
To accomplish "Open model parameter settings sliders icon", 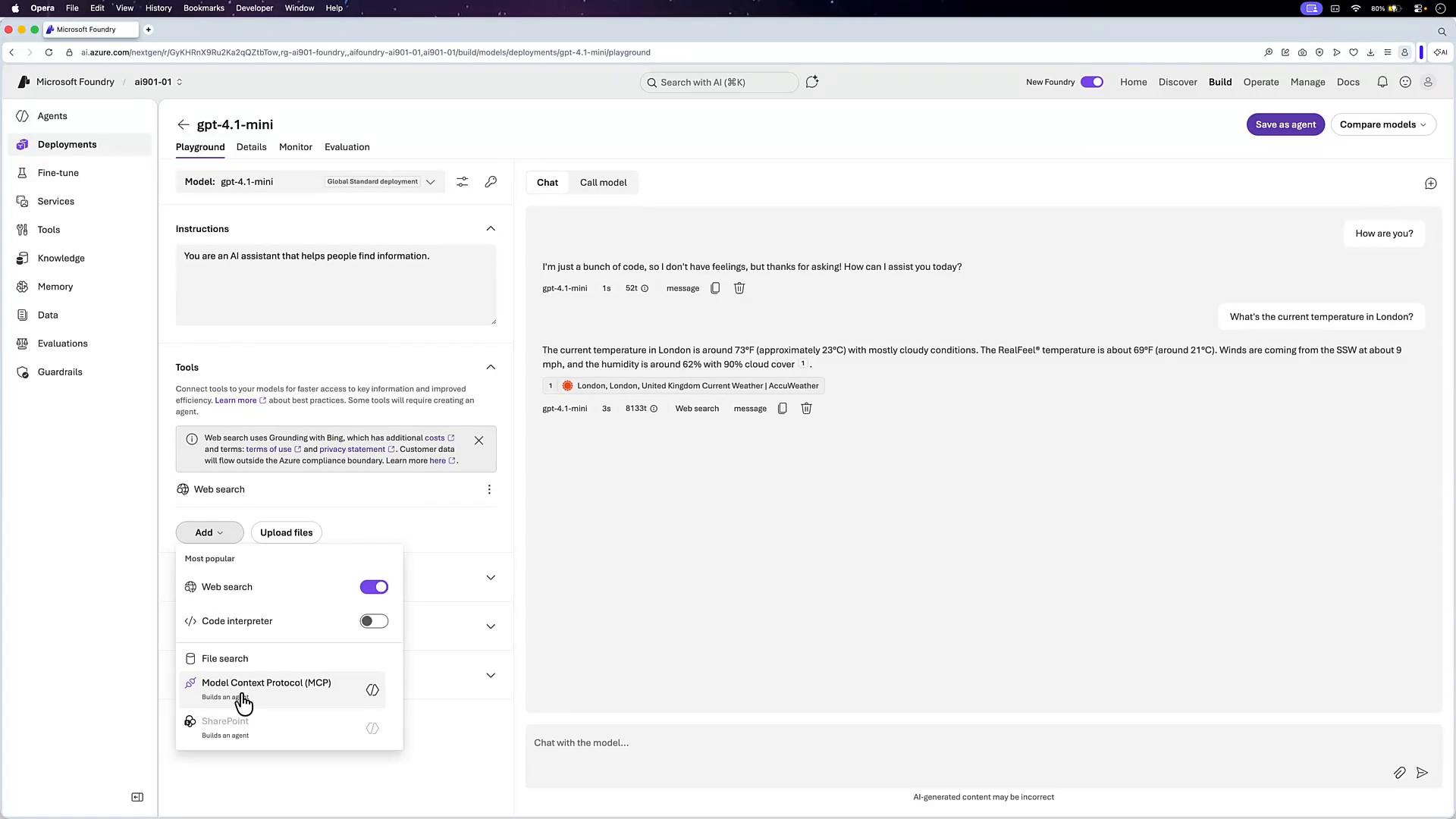I will [462, 182].
